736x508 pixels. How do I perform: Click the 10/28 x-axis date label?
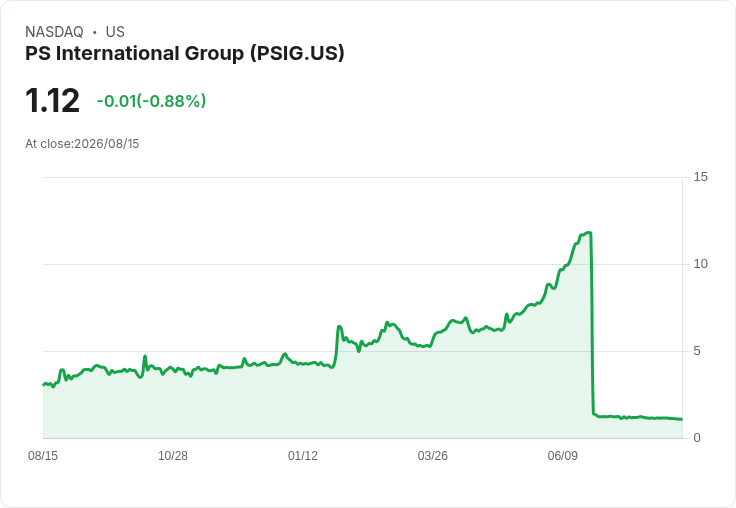[173, 456]
